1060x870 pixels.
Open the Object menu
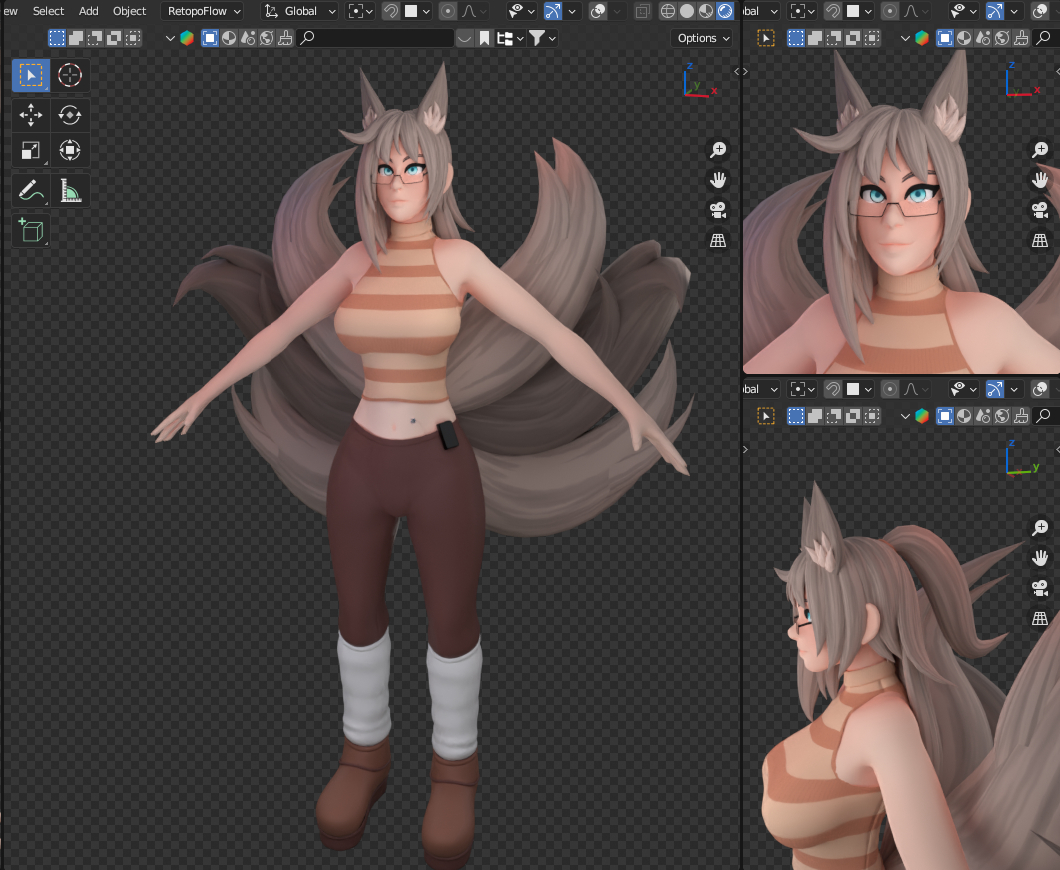click(129, 11)
